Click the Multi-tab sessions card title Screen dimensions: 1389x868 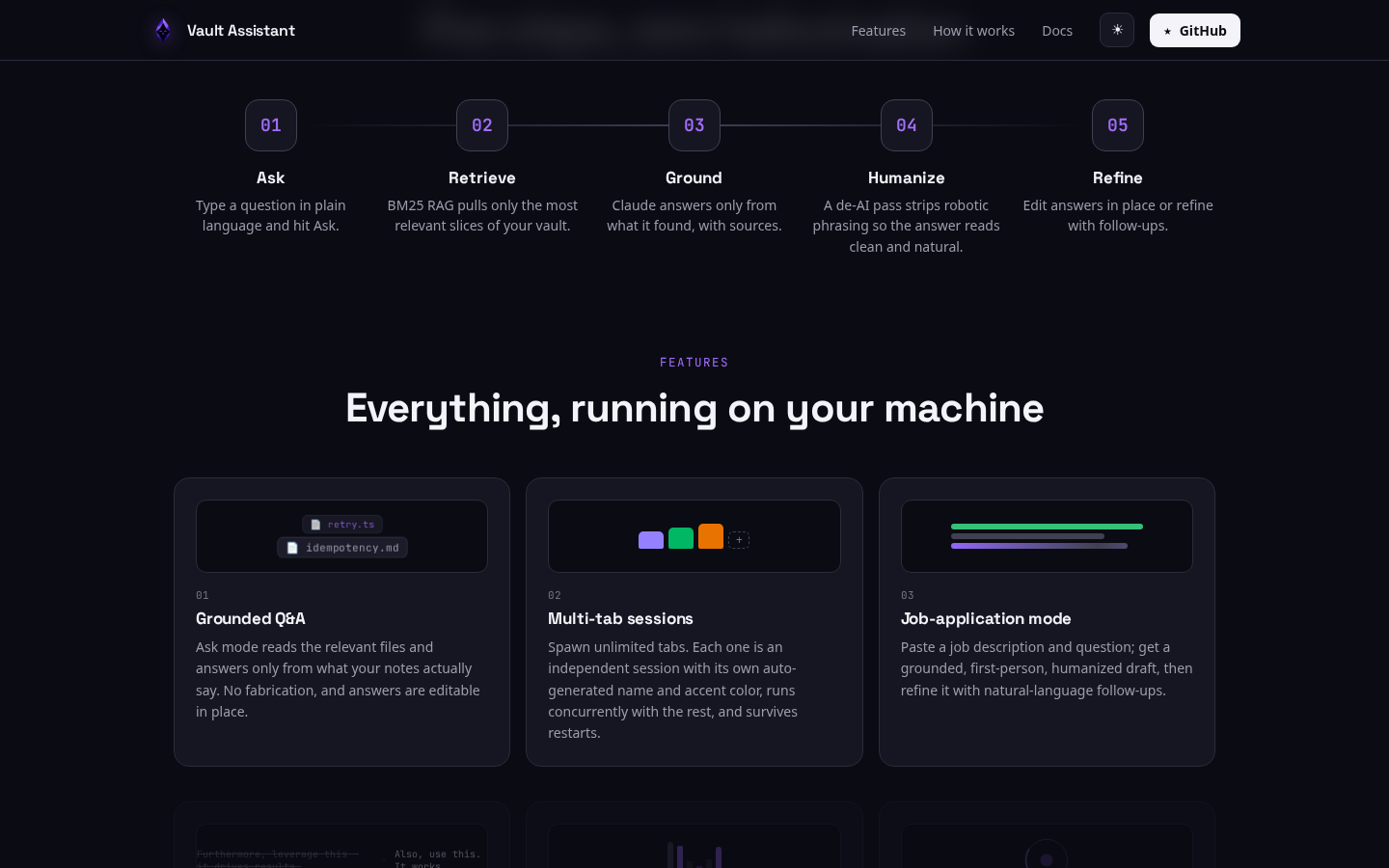click(620, 618)
